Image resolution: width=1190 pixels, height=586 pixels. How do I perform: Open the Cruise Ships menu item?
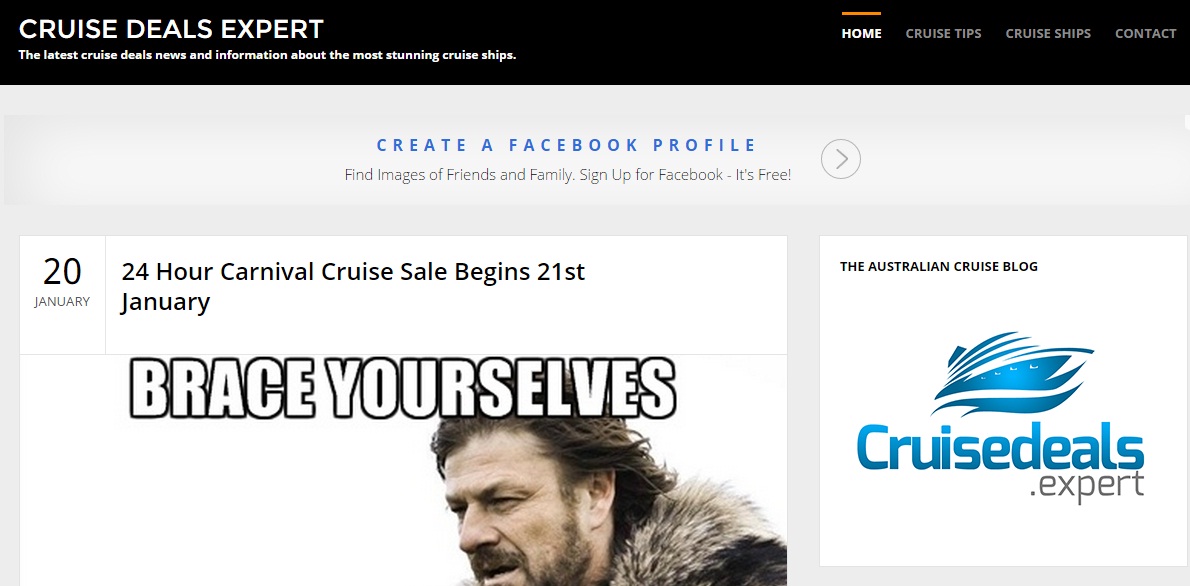(x=1048, y=33)
